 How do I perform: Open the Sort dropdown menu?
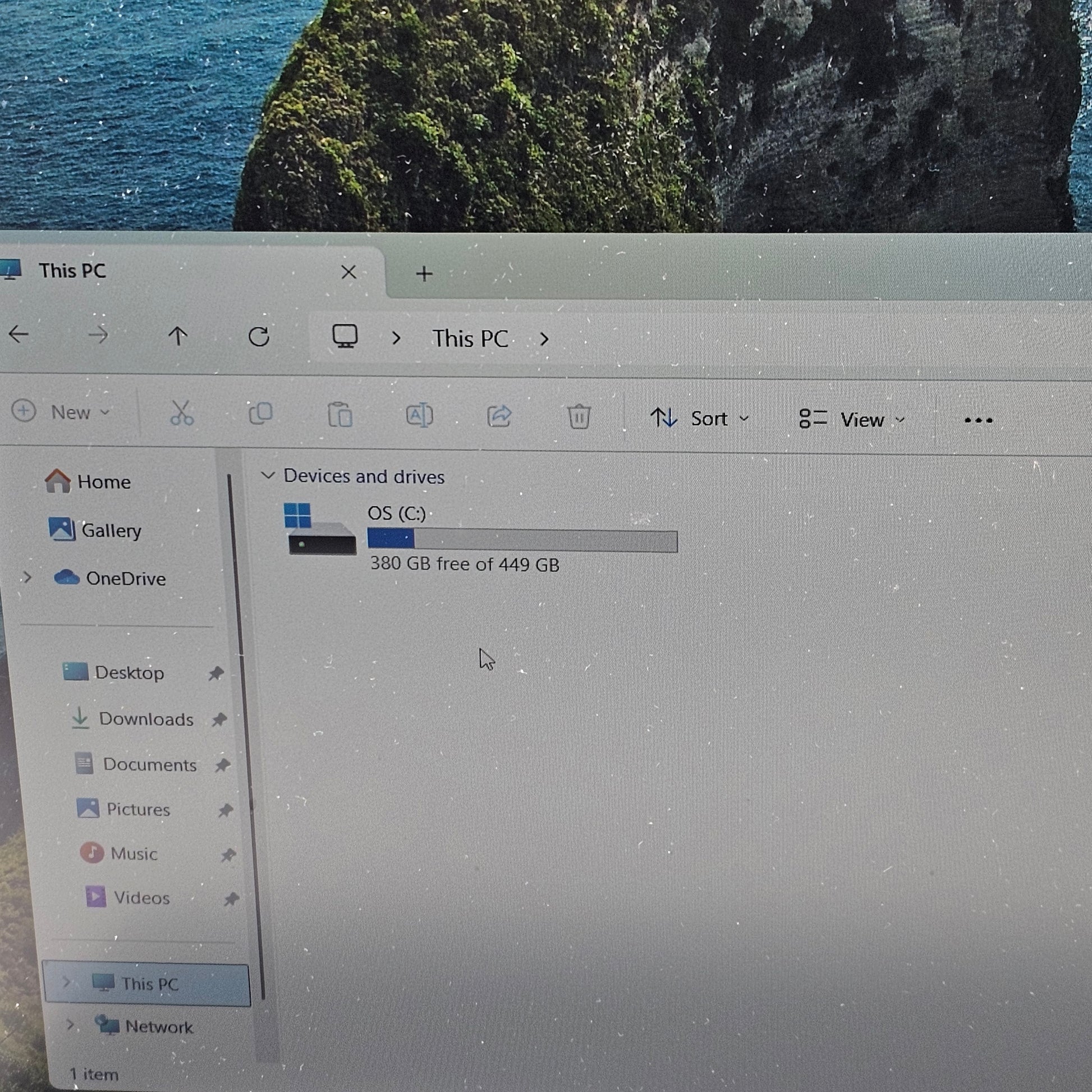700,419
